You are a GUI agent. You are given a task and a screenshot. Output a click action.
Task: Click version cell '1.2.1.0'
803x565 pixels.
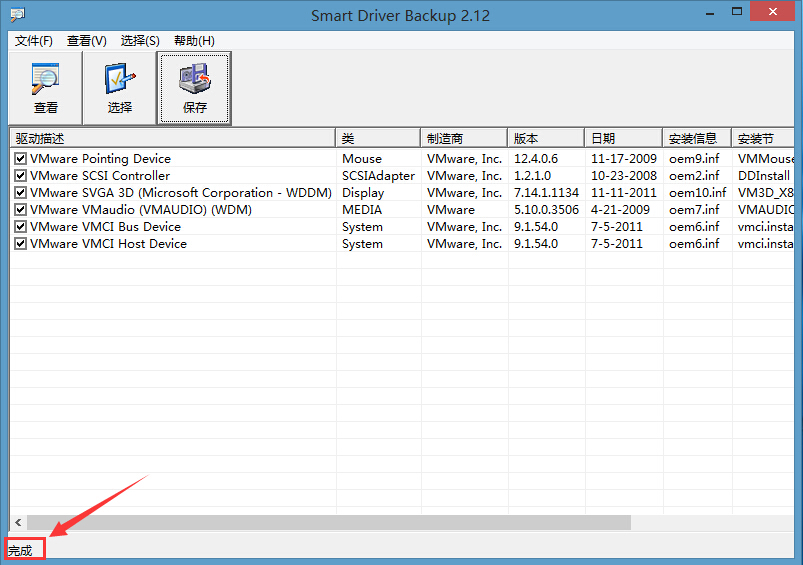point(533,176)
